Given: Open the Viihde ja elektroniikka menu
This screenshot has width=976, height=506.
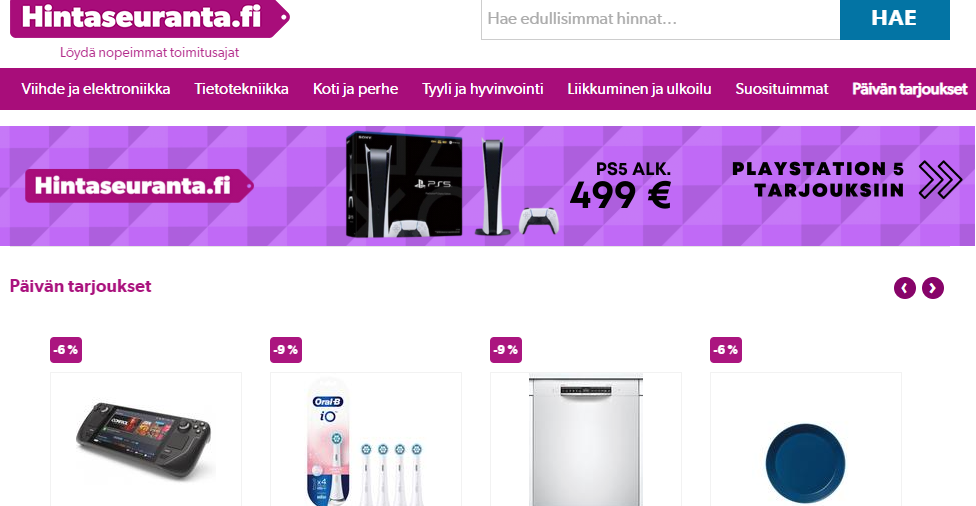Looking at the screenshot, I should click(96, 89).
